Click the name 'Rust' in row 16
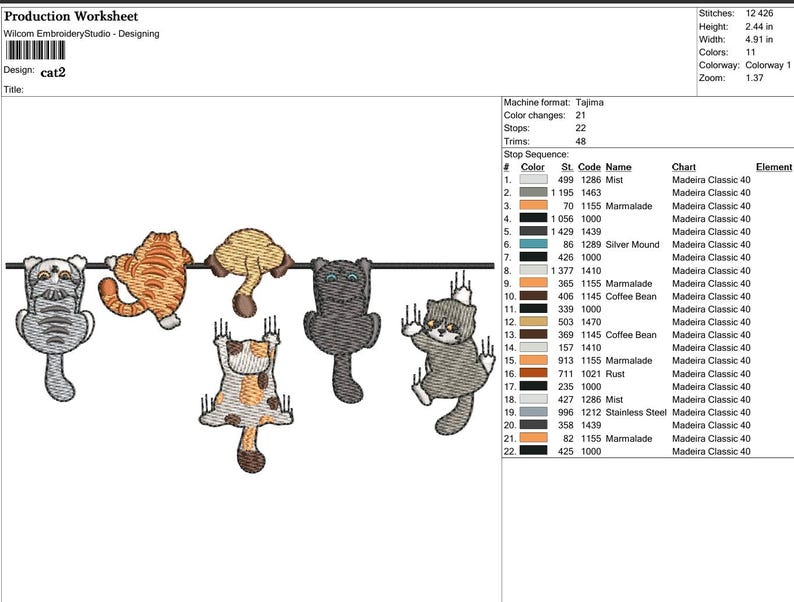The height and width of the screenshot is (602, 794). point(615,374)
